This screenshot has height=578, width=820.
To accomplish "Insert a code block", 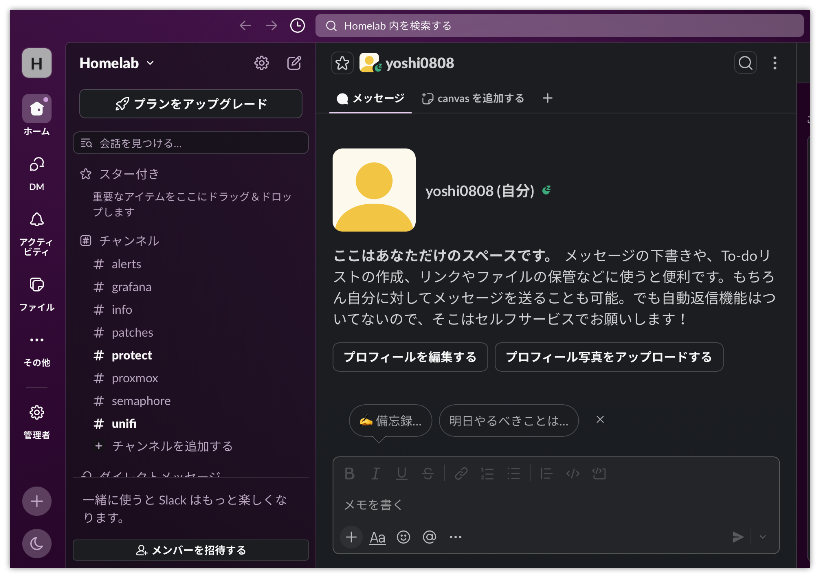I will [x=599, y=474].
